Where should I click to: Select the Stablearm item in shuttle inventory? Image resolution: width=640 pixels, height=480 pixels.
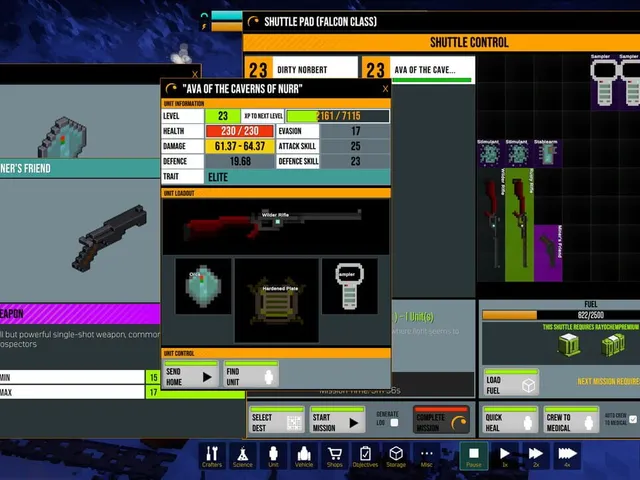(548, 153)
